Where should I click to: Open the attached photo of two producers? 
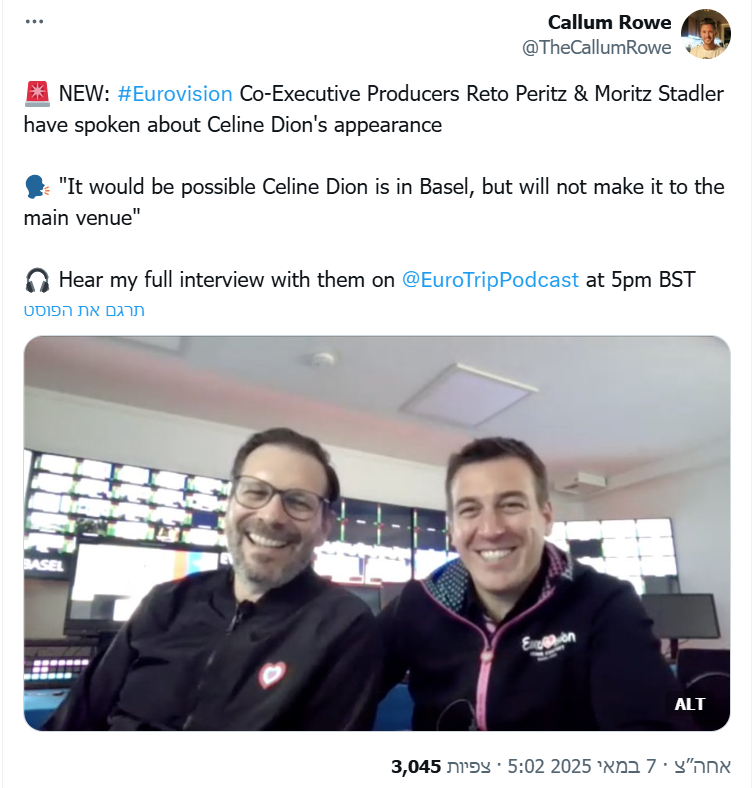click(x=377, y=533)
